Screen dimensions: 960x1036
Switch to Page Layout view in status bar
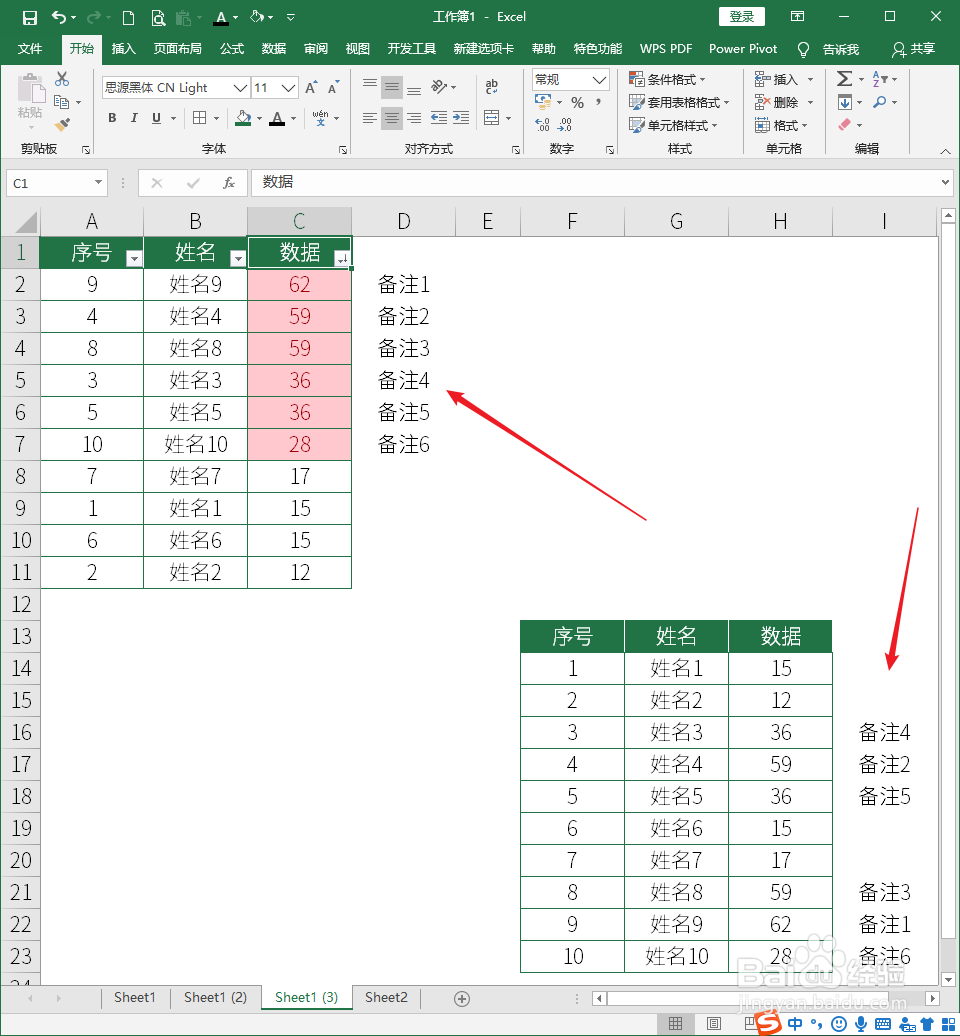(714, 1023)
